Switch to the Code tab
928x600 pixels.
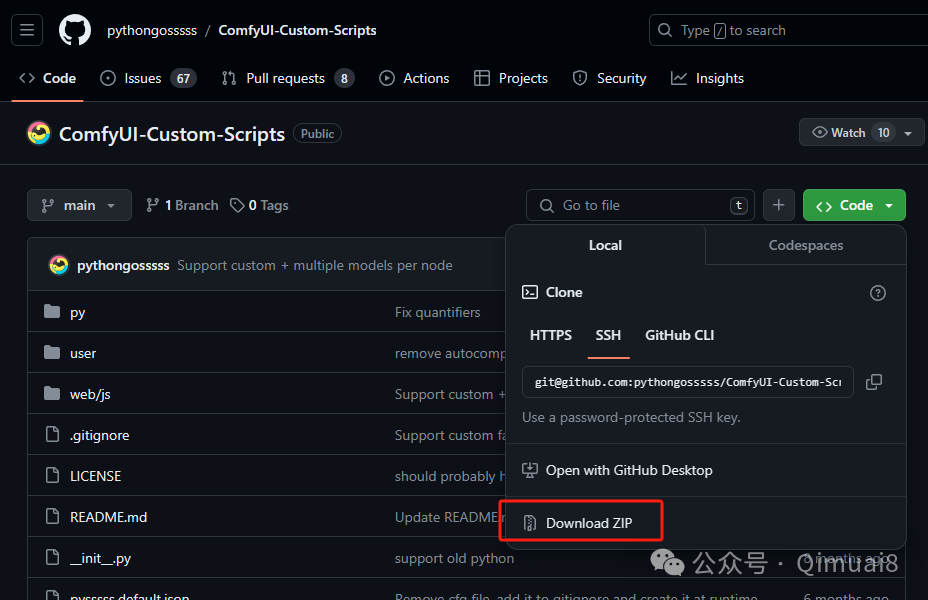pyautogui.click(x=47, y=78)
